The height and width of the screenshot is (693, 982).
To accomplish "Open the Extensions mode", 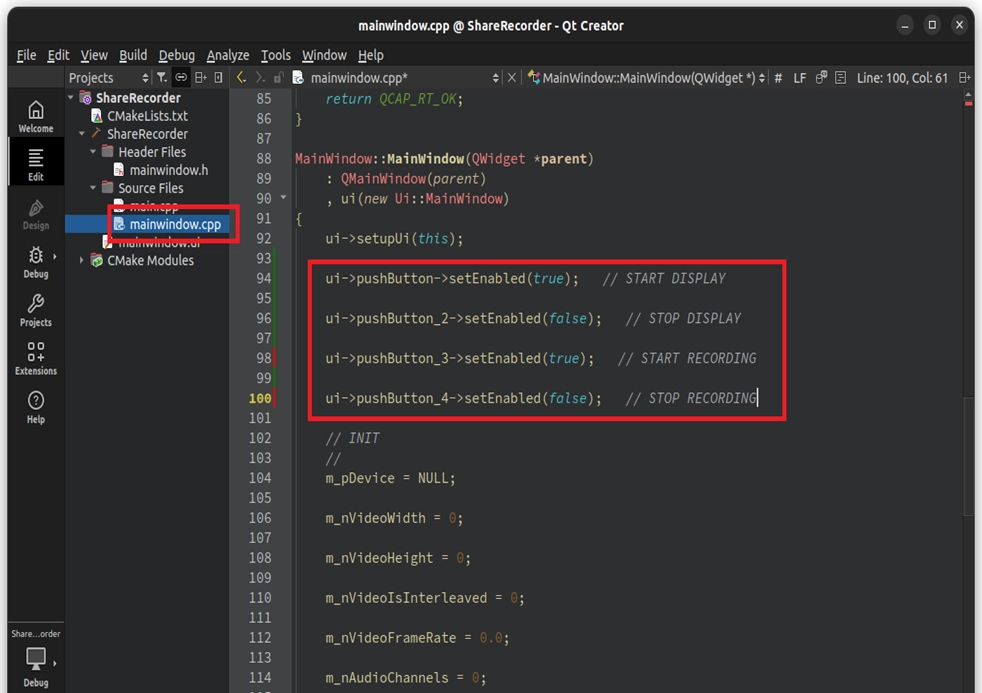I will [x=36, y=359].
